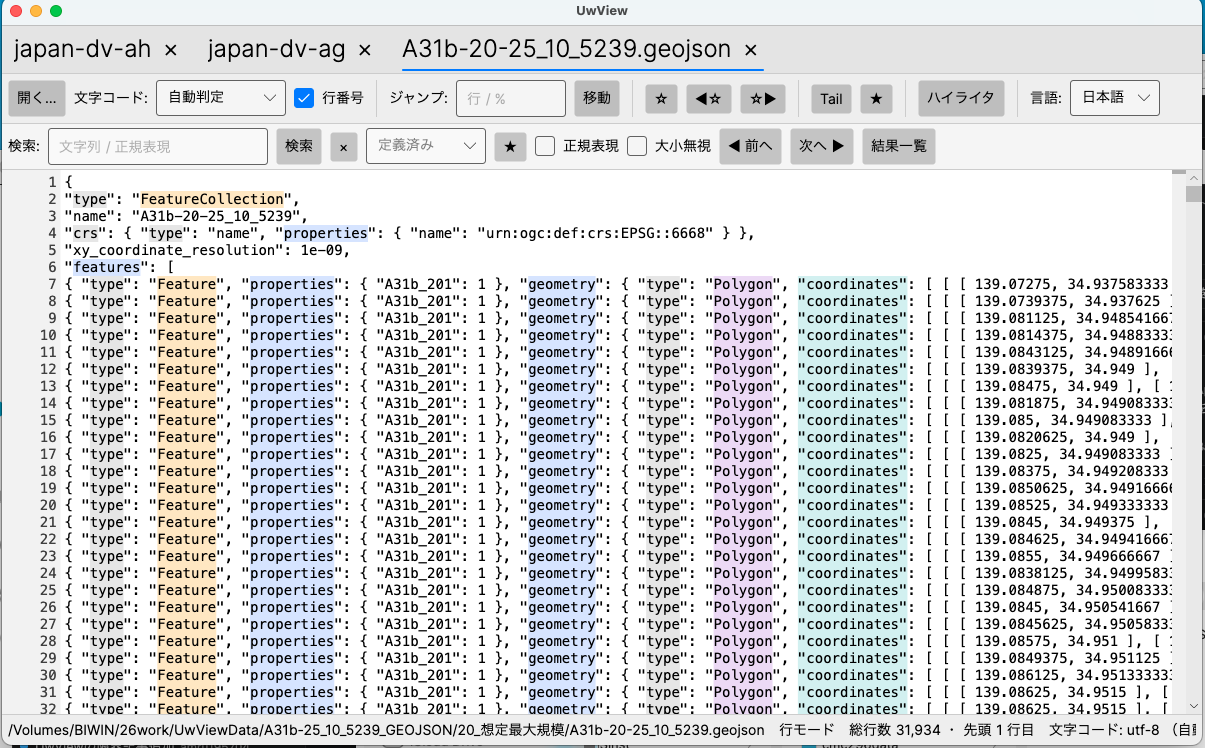
Task: Click "geometry" on line 20
Action: 560,505
